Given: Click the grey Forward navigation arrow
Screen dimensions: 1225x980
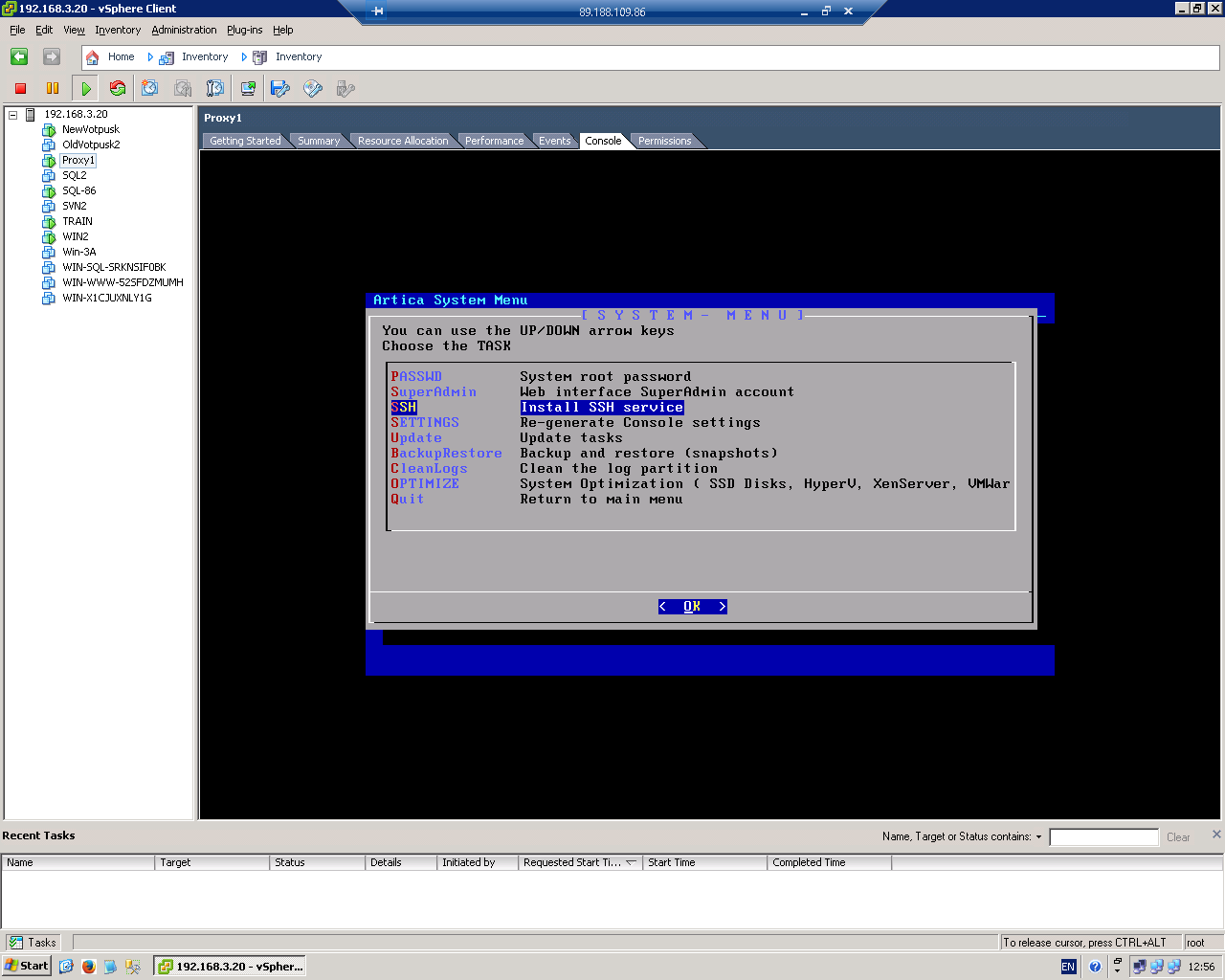Looking at the screenshot, I should [x=52, y=56].
